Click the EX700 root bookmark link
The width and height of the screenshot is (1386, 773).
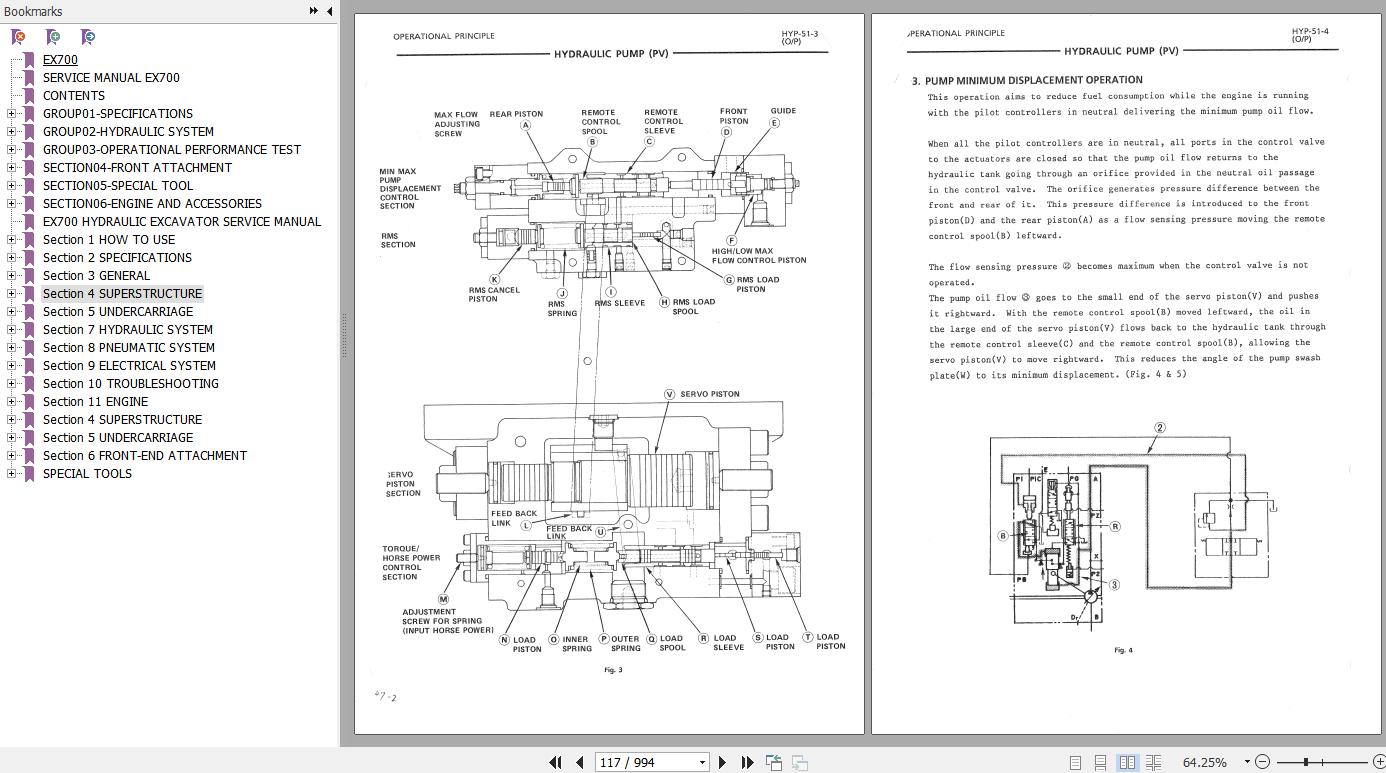point(60,60)
